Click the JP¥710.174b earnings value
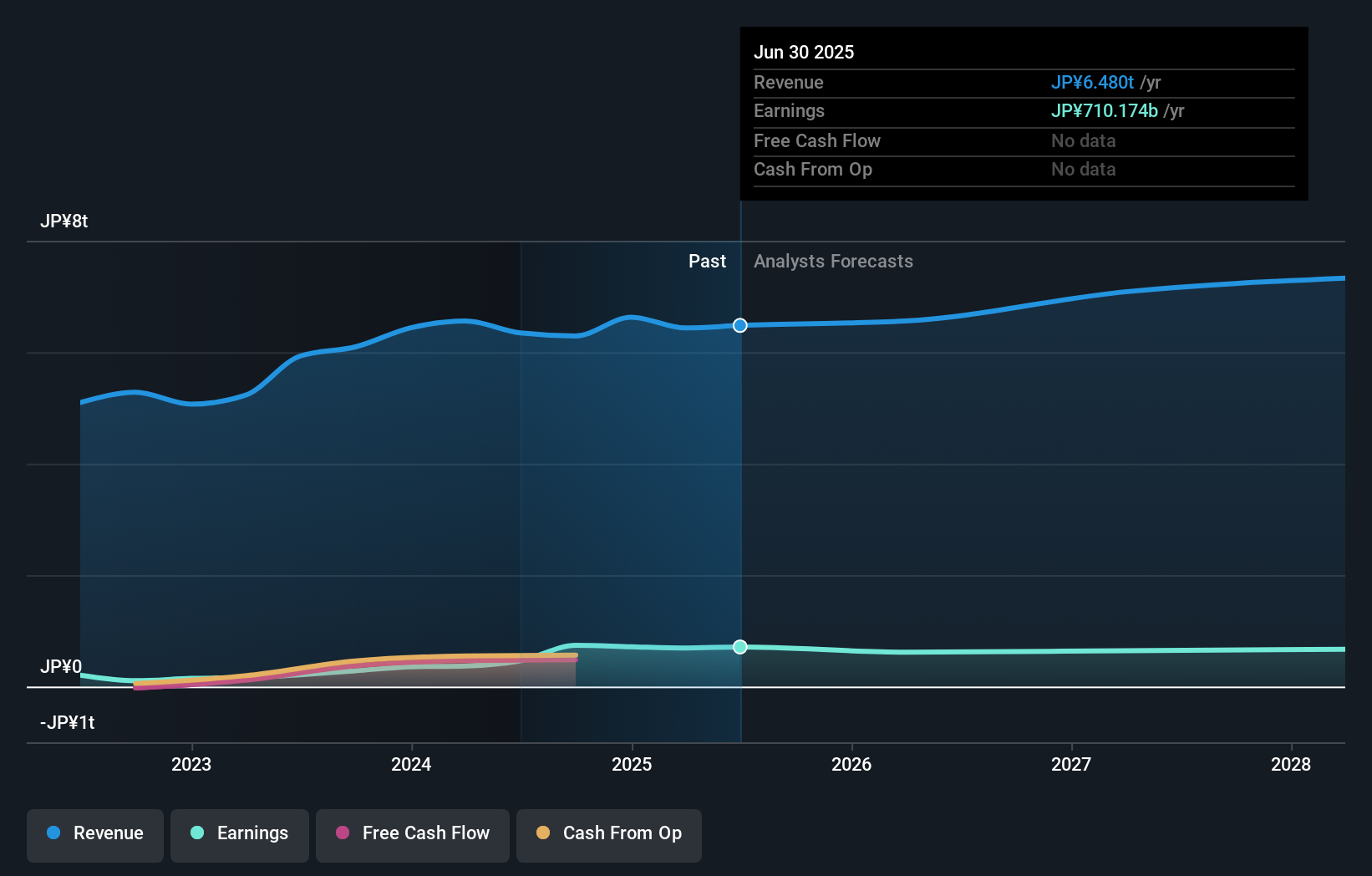This screenshot has width=1372, height=876. pyautogui.click(x=1104, y=110)
